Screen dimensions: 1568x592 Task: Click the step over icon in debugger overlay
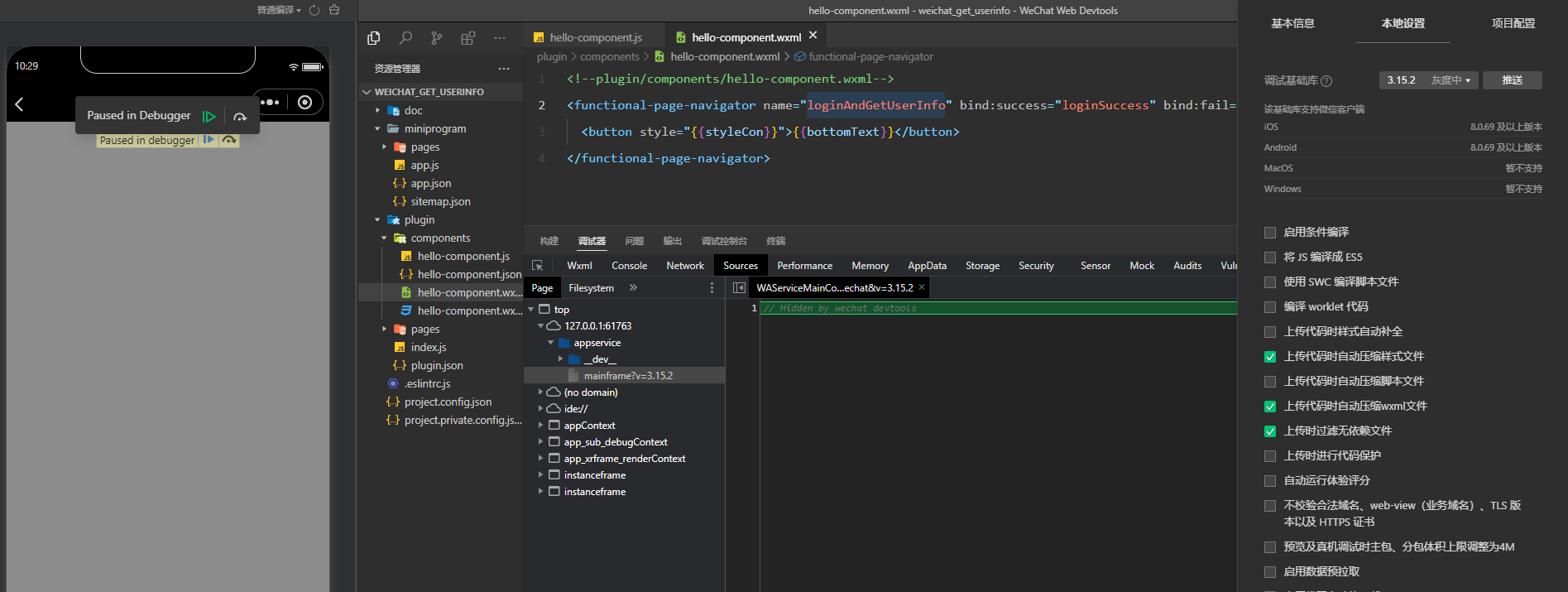tap(240, 117)
